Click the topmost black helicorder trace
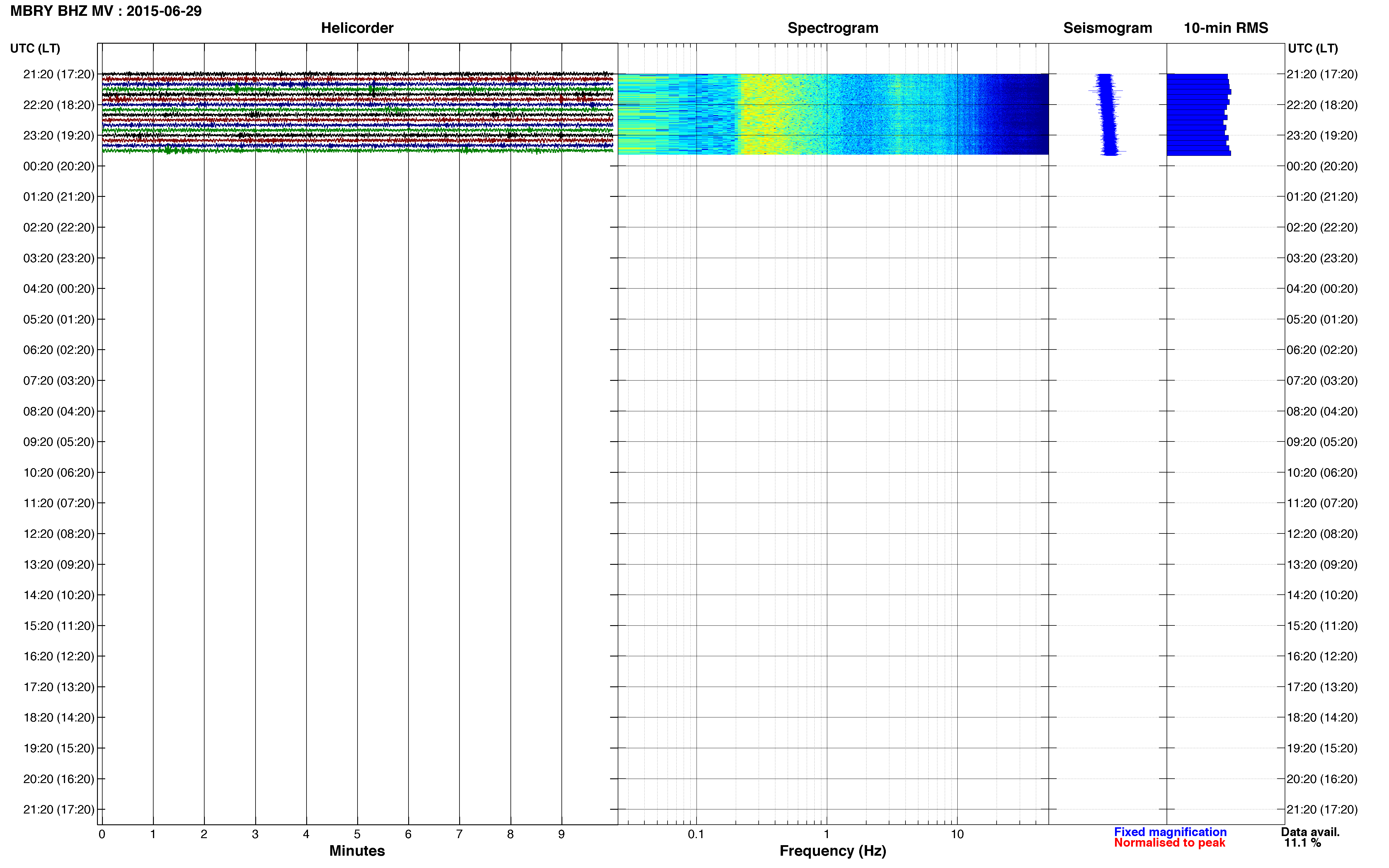This screenshot has width=1389, height=868. (357, 74)
